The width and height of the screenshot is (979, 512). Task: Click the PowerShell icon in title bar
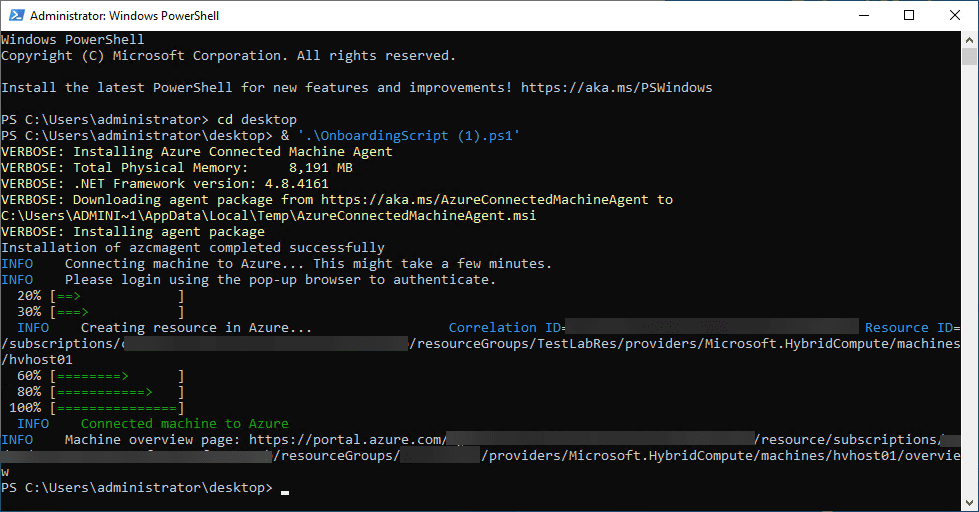tap(16, 15)
